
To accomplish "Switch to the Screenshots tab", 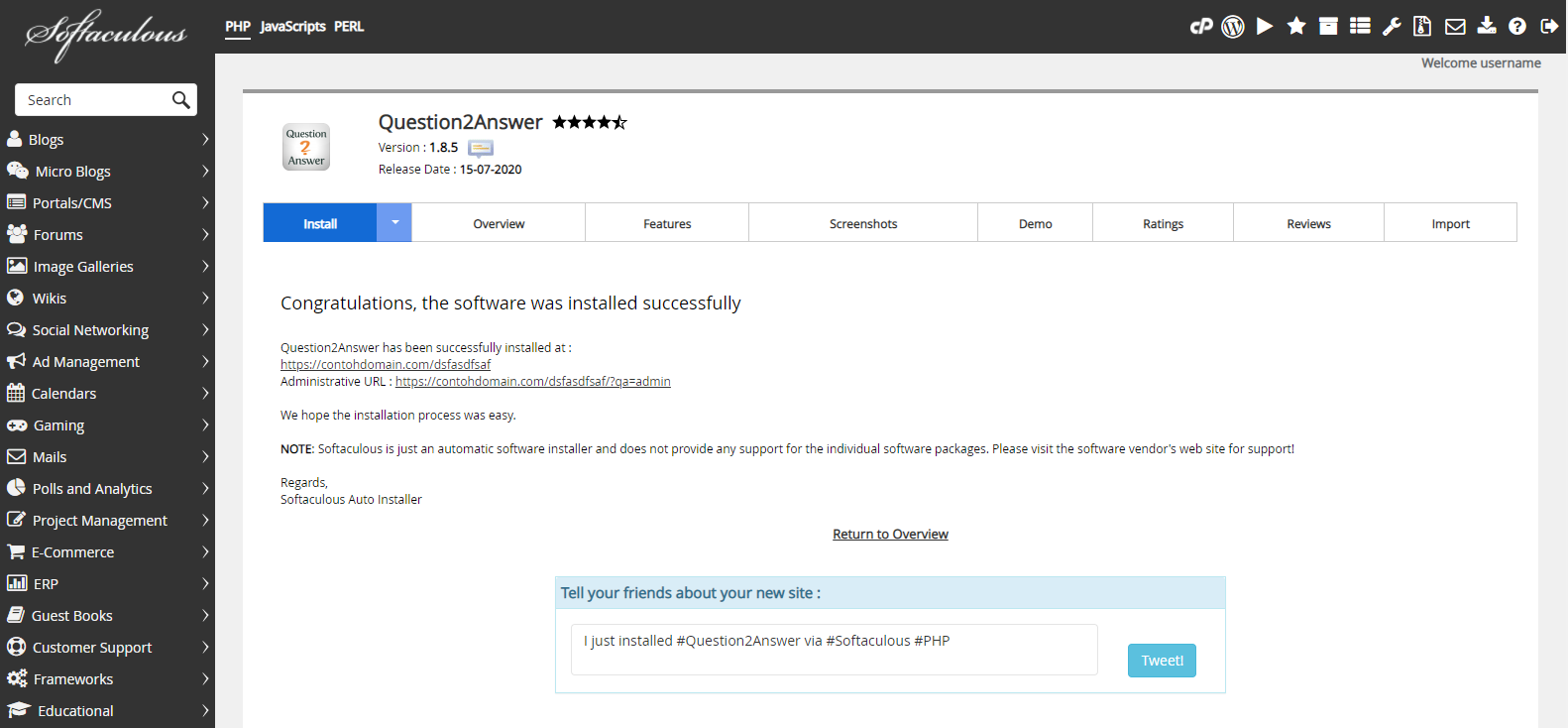I will pyautogui.click(x=863, y=224).
